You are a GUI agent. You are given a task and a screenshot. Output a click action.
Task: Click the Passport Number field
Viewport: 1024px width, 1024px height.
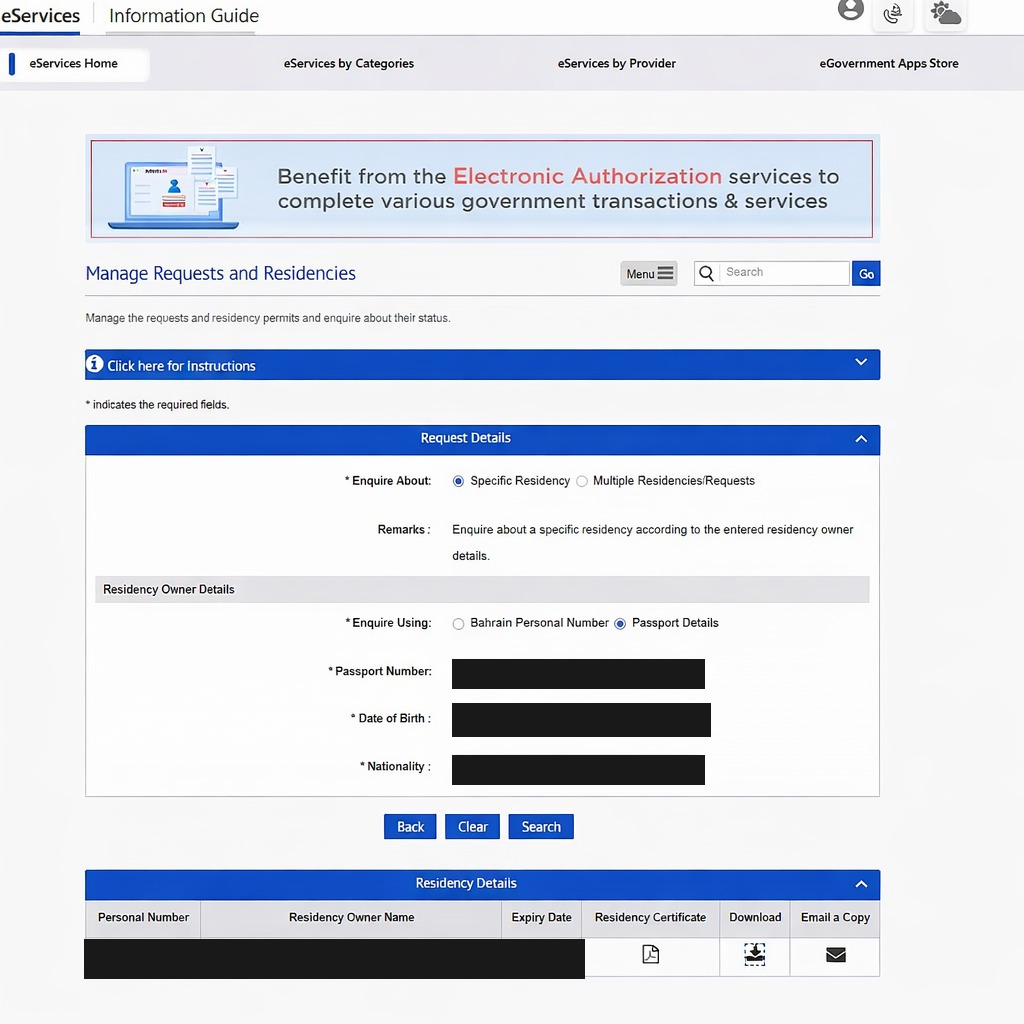tap(578, 673)
